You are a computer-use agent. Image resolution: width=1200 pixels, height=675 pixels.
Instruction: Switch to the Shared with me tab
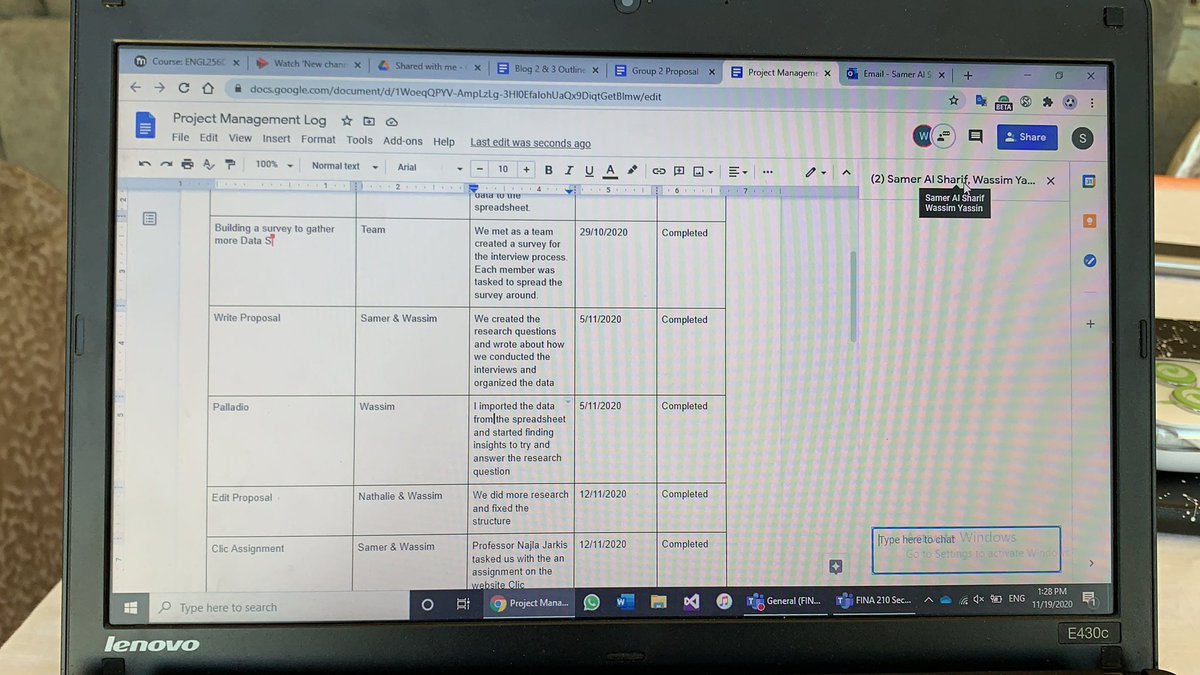click(428, 67)
